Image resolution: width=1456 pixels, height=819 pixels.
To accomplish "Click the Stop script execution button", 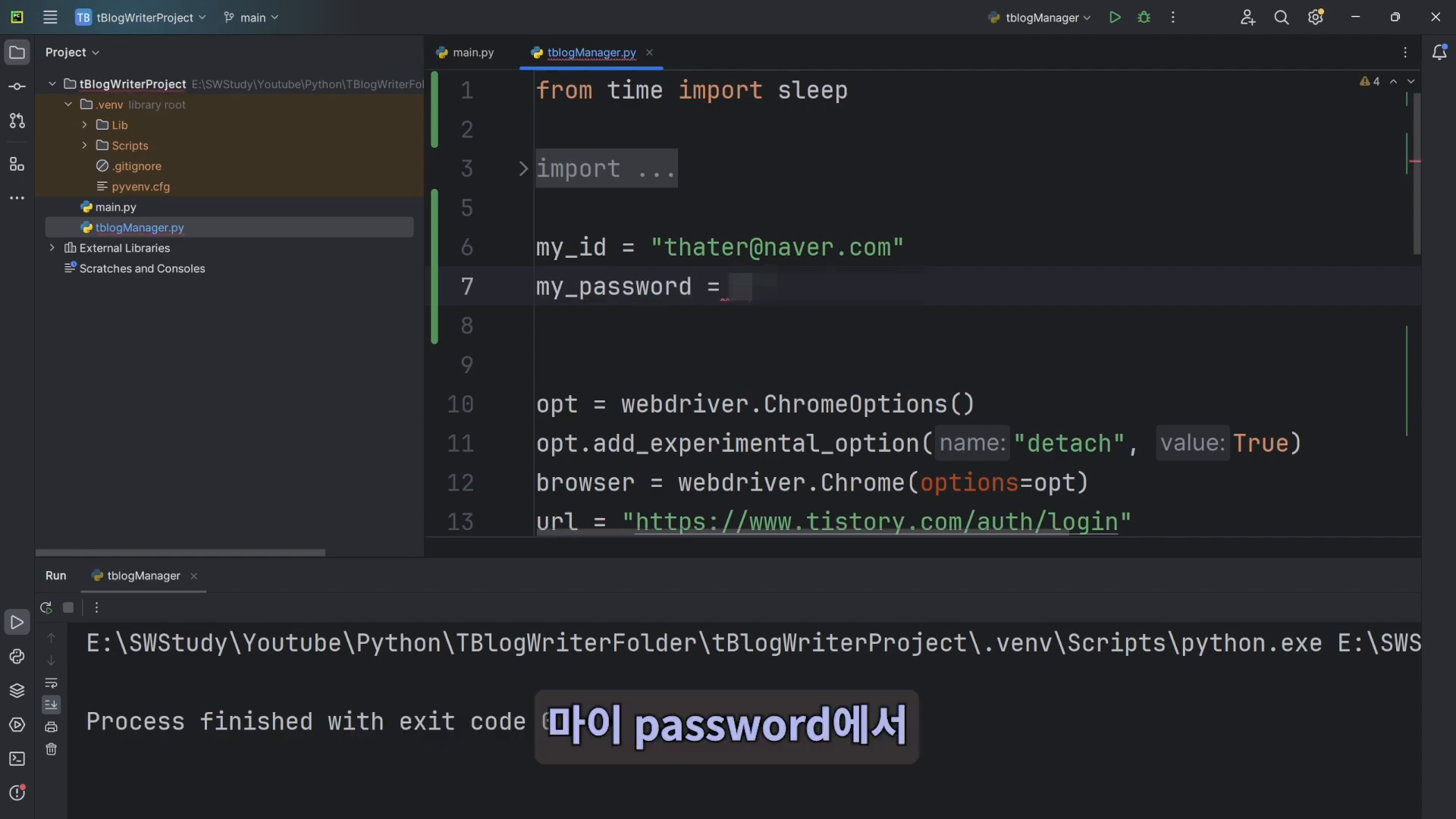I will point(68,605).
